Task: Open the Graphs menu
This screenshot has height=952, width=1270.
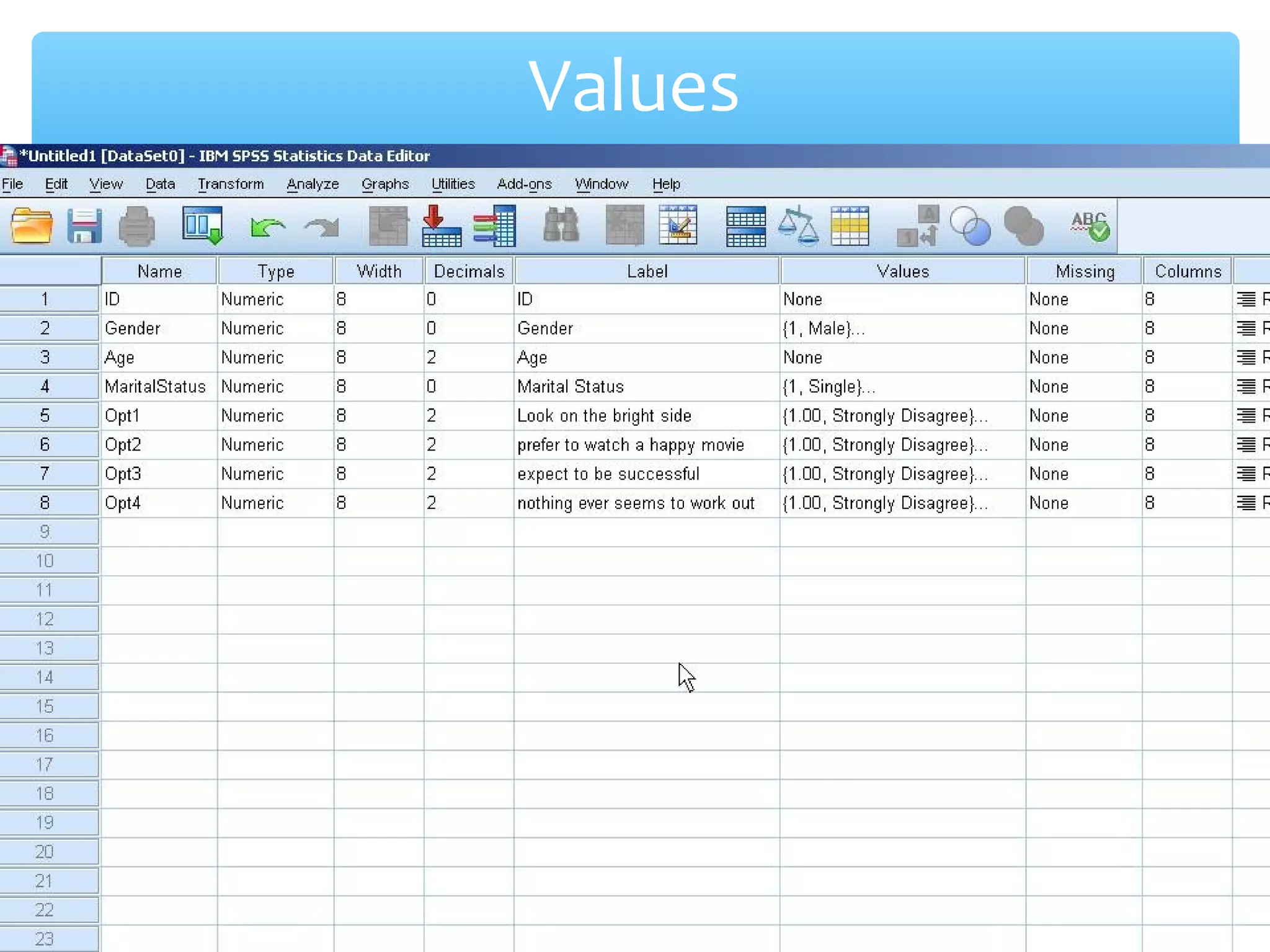Action: pyautogui.click(x=385, y=184)
